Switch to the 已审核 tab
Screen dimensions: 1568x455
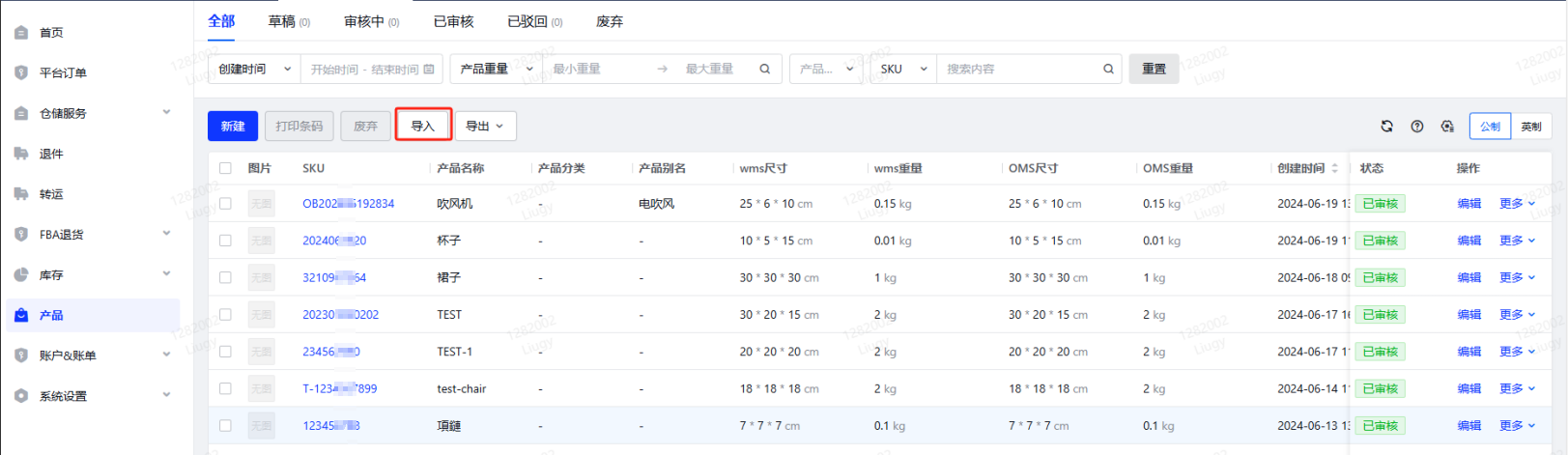pos(453,21)
